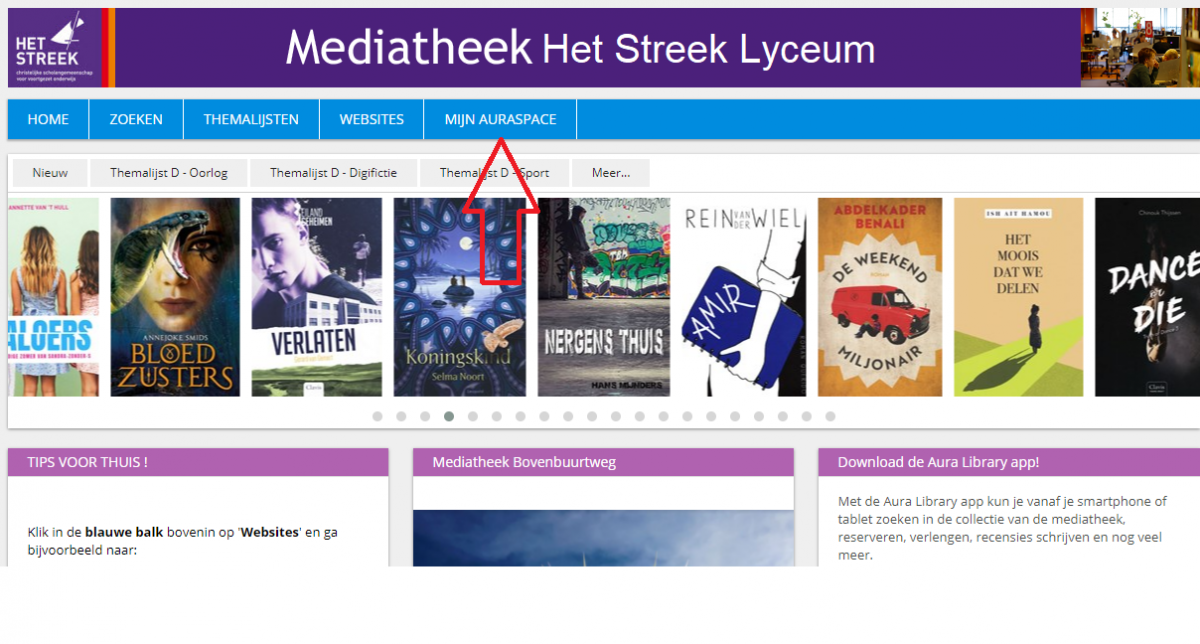Viewport: 1200px width, 644px height.
Task: Open De Weekend Miljonair book cover
Action: coord(880,297)
